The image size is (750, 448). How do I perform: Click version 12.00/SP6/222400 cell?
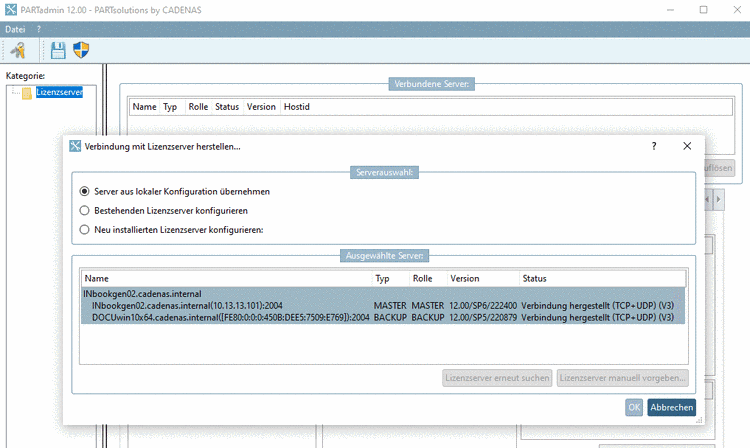[483, 306]
